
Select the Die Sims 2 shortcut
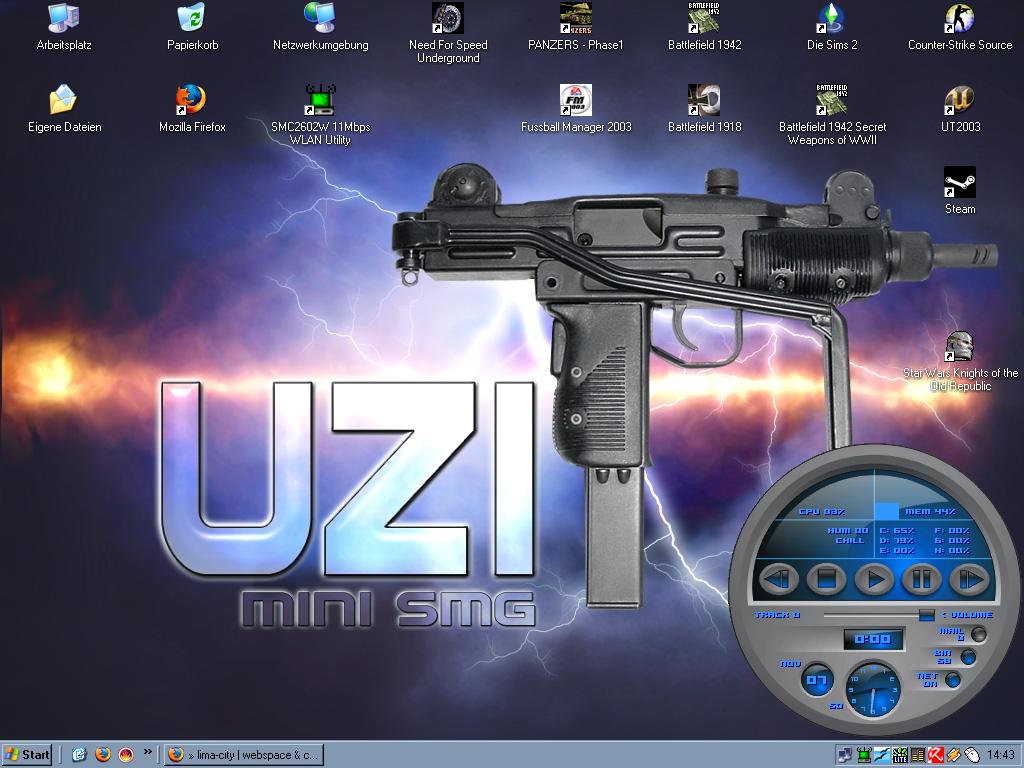point(831,17)
